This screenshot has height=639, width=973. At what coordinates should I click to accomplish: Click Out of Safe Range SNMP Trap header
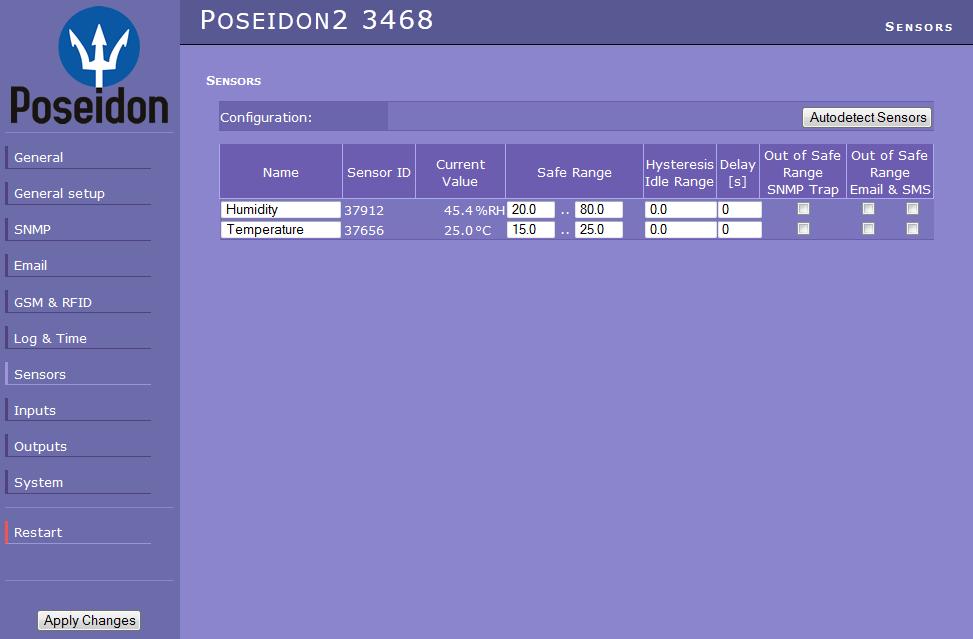[802, 172]
